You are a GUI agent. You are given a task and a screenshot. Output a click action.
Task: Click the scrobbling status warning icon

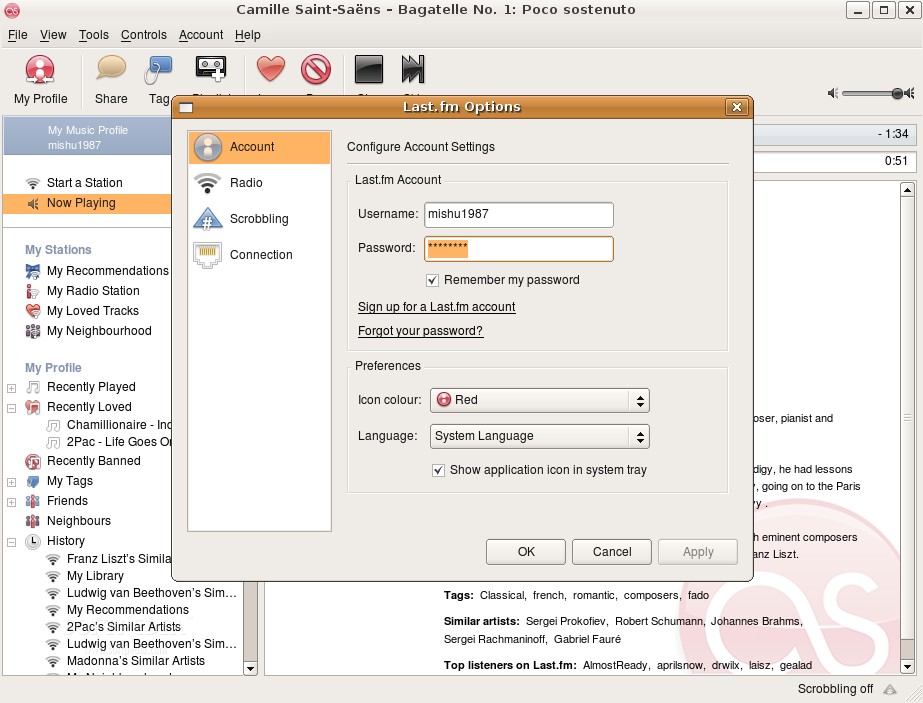tap(890, 689)
